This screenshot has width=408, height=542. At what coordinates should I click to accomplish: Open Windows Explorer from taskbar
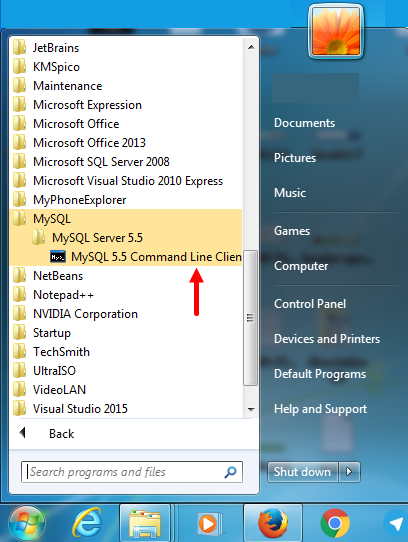[x=145, y=523]
